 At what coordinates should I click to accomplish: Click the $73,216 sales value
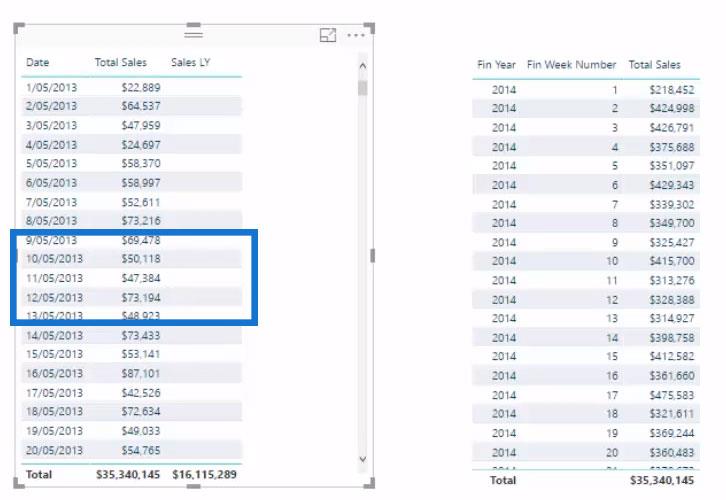[x=141, y=221]
